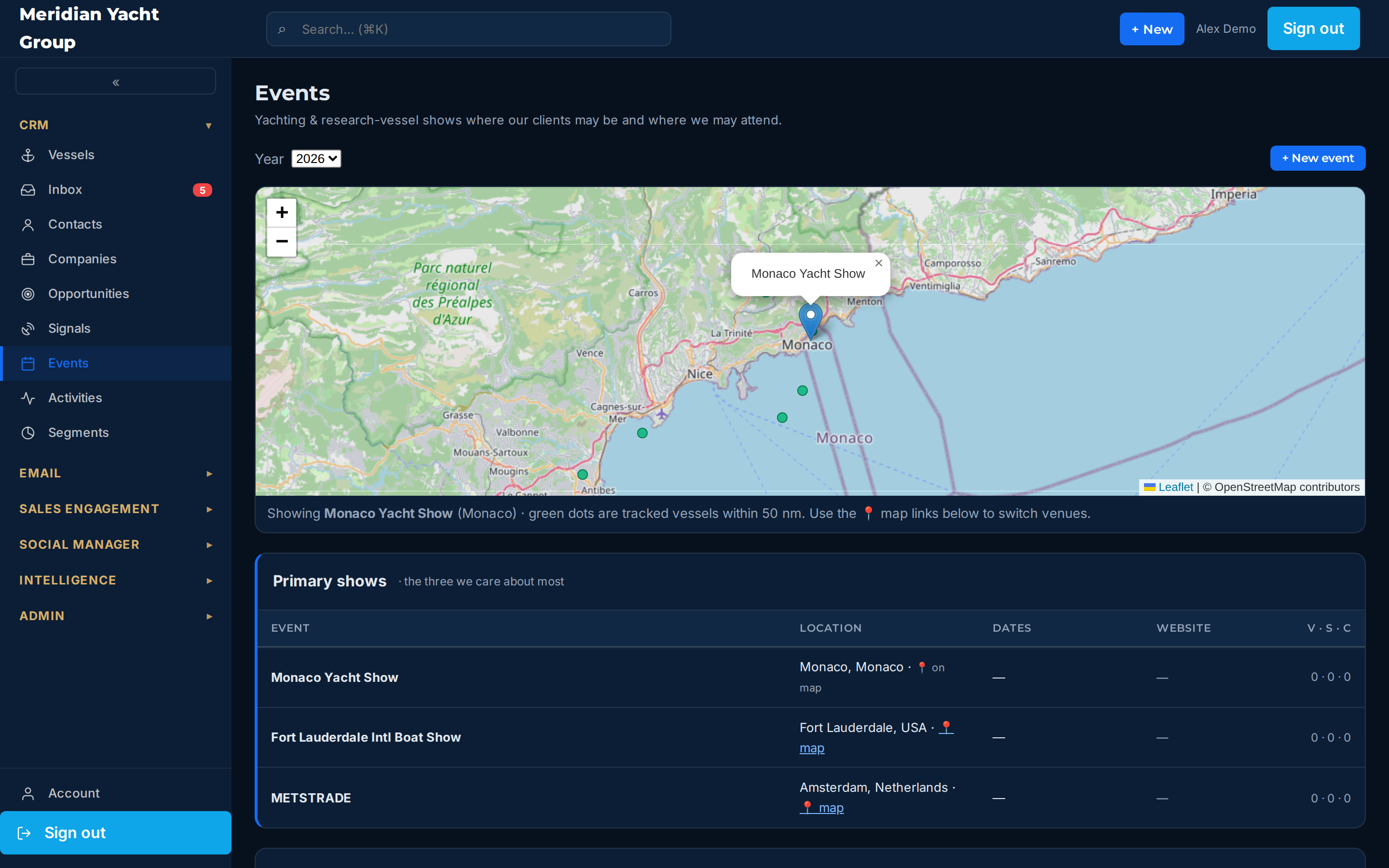Expand the SOCIAL MANAGER section

click(116, 545)
